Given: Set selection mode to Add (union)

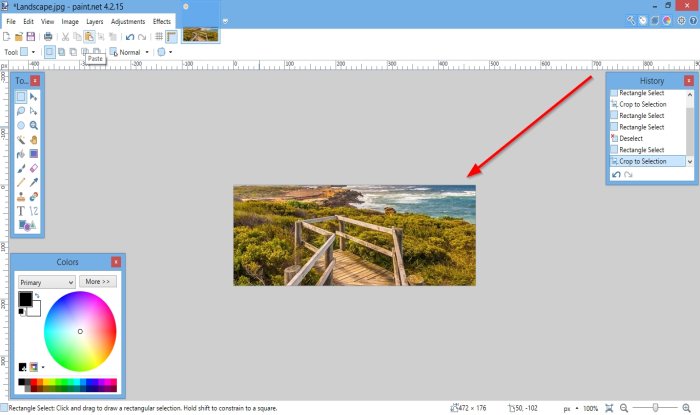Looking at the screenshot, I should (62, 52).
